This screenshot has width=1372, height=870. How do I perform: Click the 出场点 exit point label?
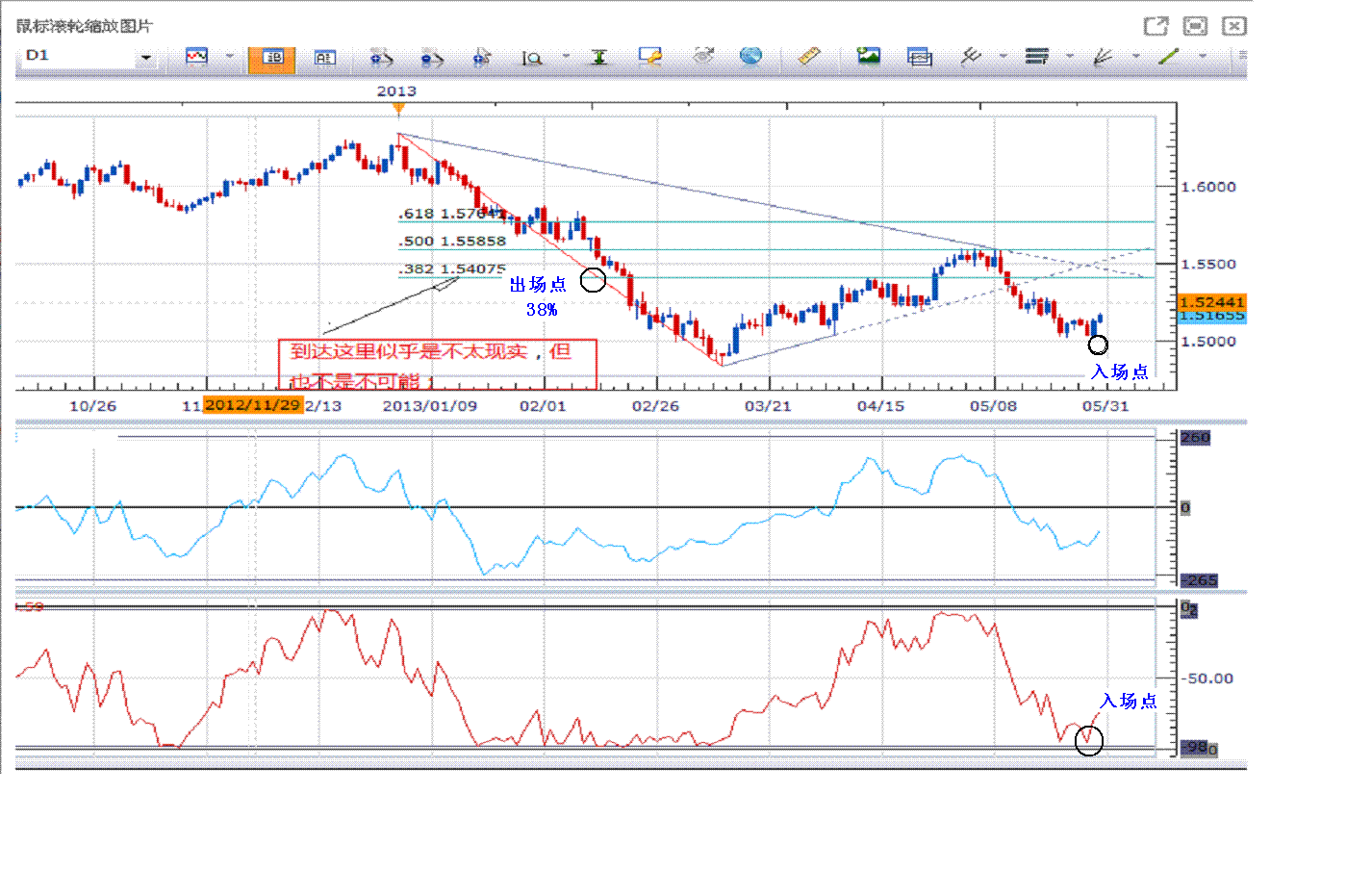pos(538,284)
